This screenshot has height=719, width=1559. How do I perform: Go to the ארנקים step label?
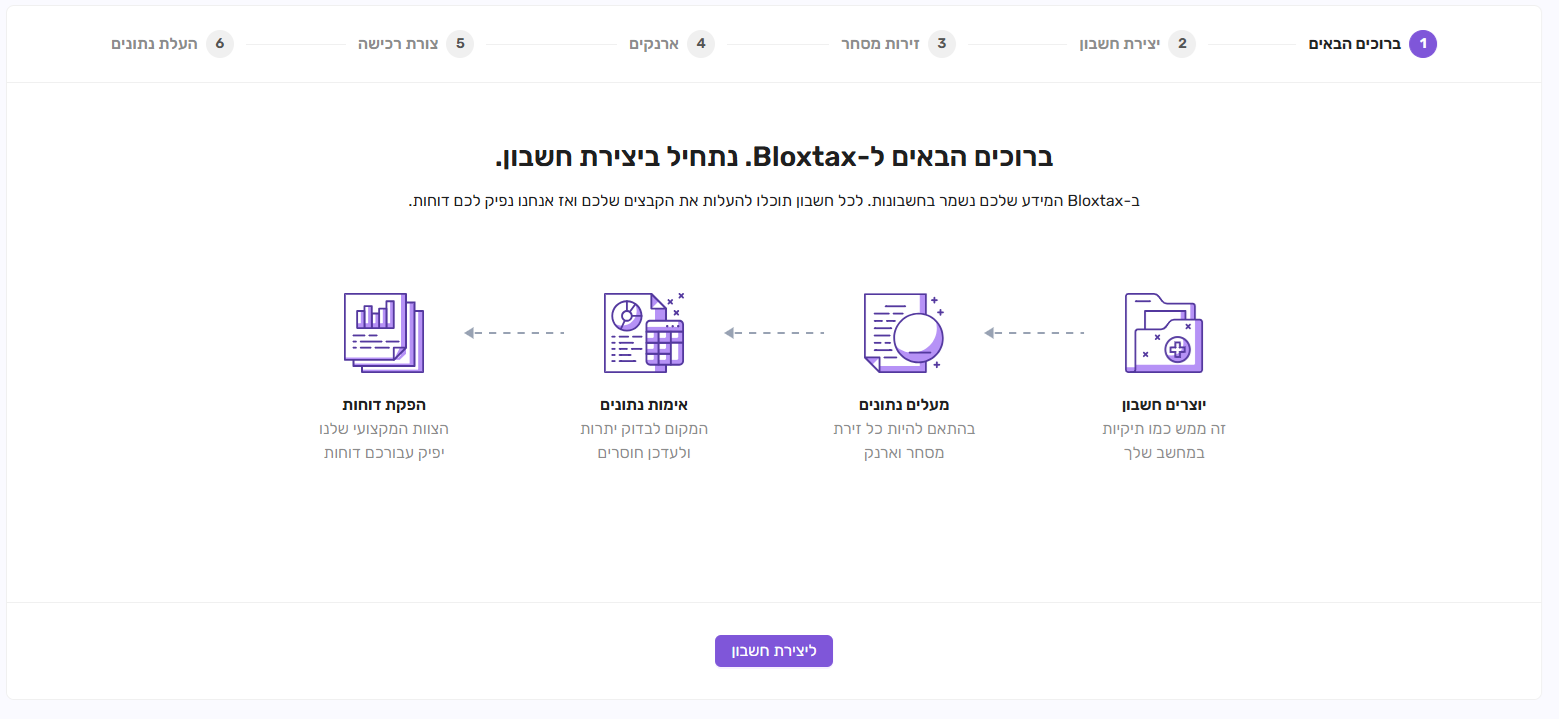tap(654, 44)
